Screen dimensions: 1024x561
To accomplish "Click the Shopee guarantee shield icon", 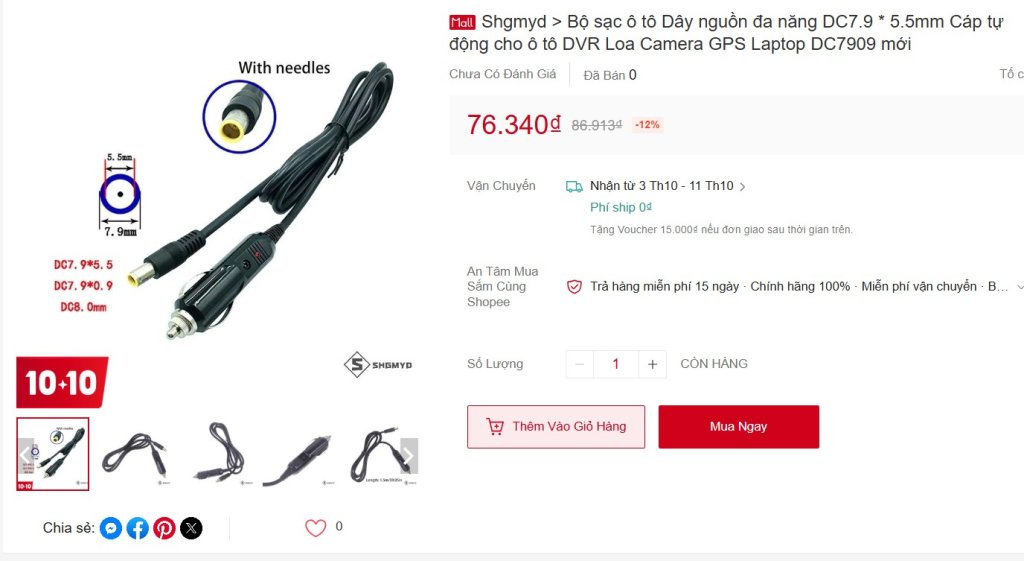I will (574, 287).
